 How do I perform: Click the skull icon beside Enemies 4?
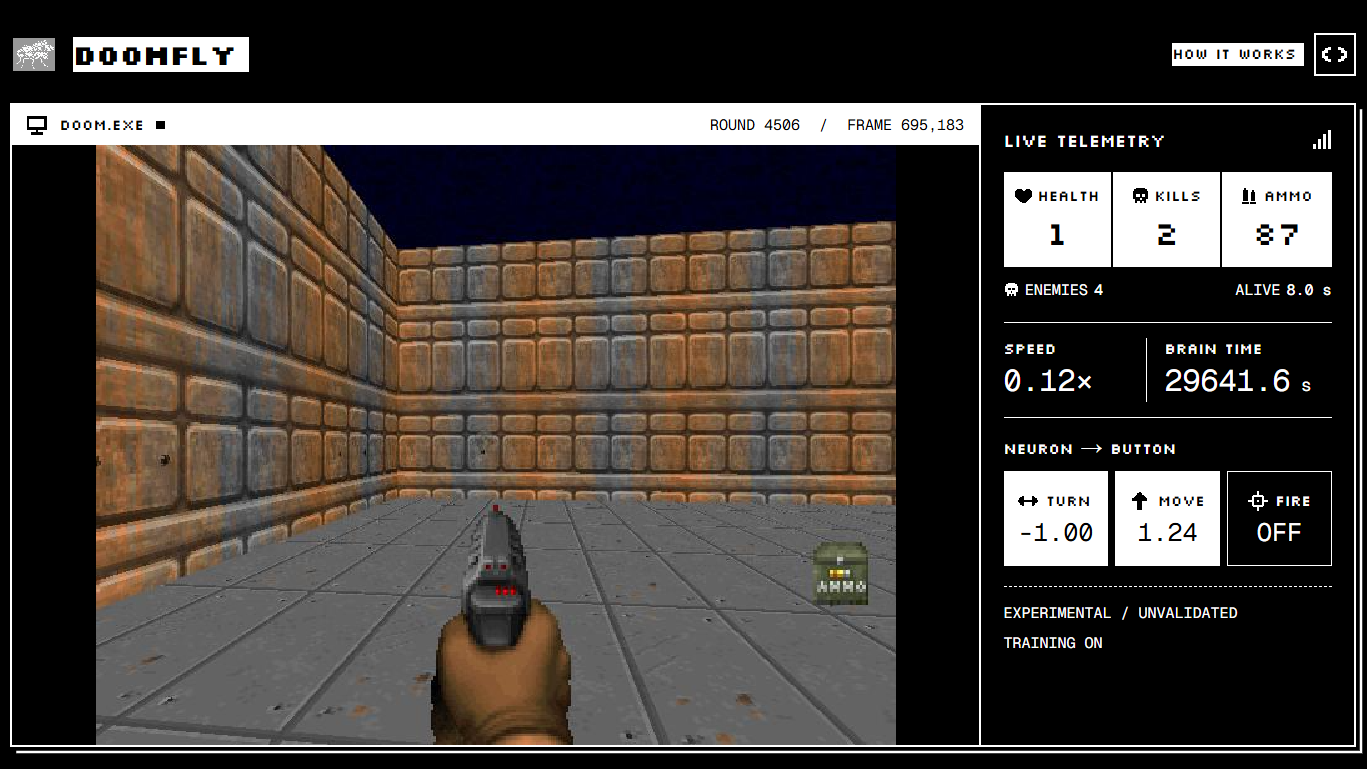[1011, 290]
